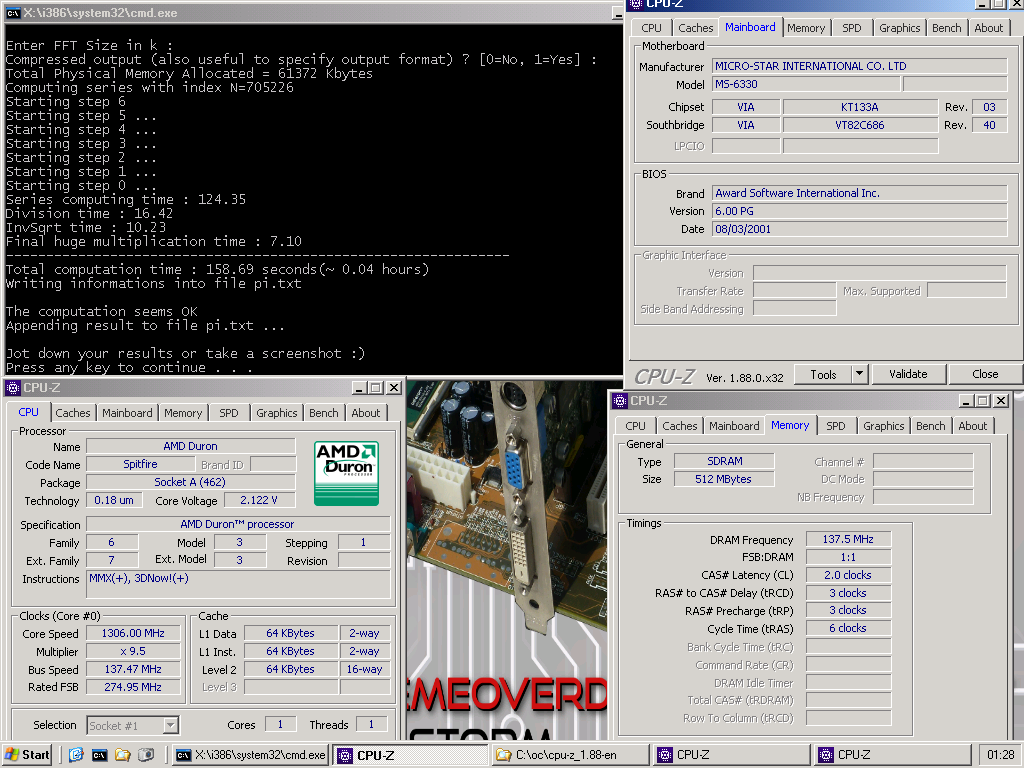Viewport: 1024px width, 768px height.
Task: Go to the Graphics tab in the CPU window
Action: click(276, 413)
